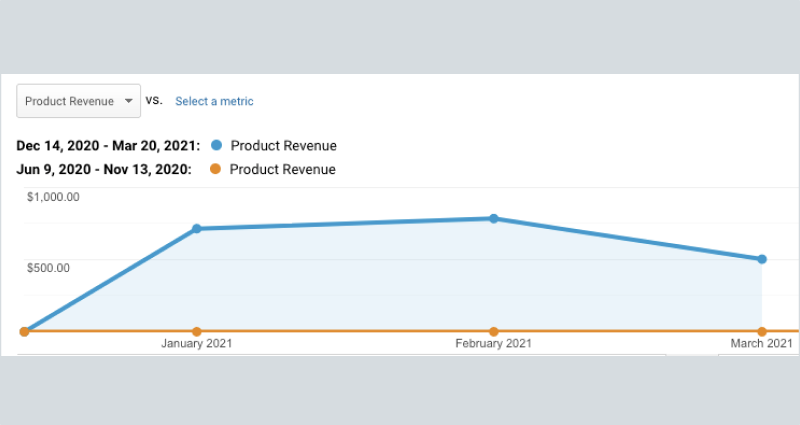Viewport: 800px width, 425px height.
Task: Click the Jun 9, 2020 - Nov 13, 2020 date label
Action: tap(104, 170)
